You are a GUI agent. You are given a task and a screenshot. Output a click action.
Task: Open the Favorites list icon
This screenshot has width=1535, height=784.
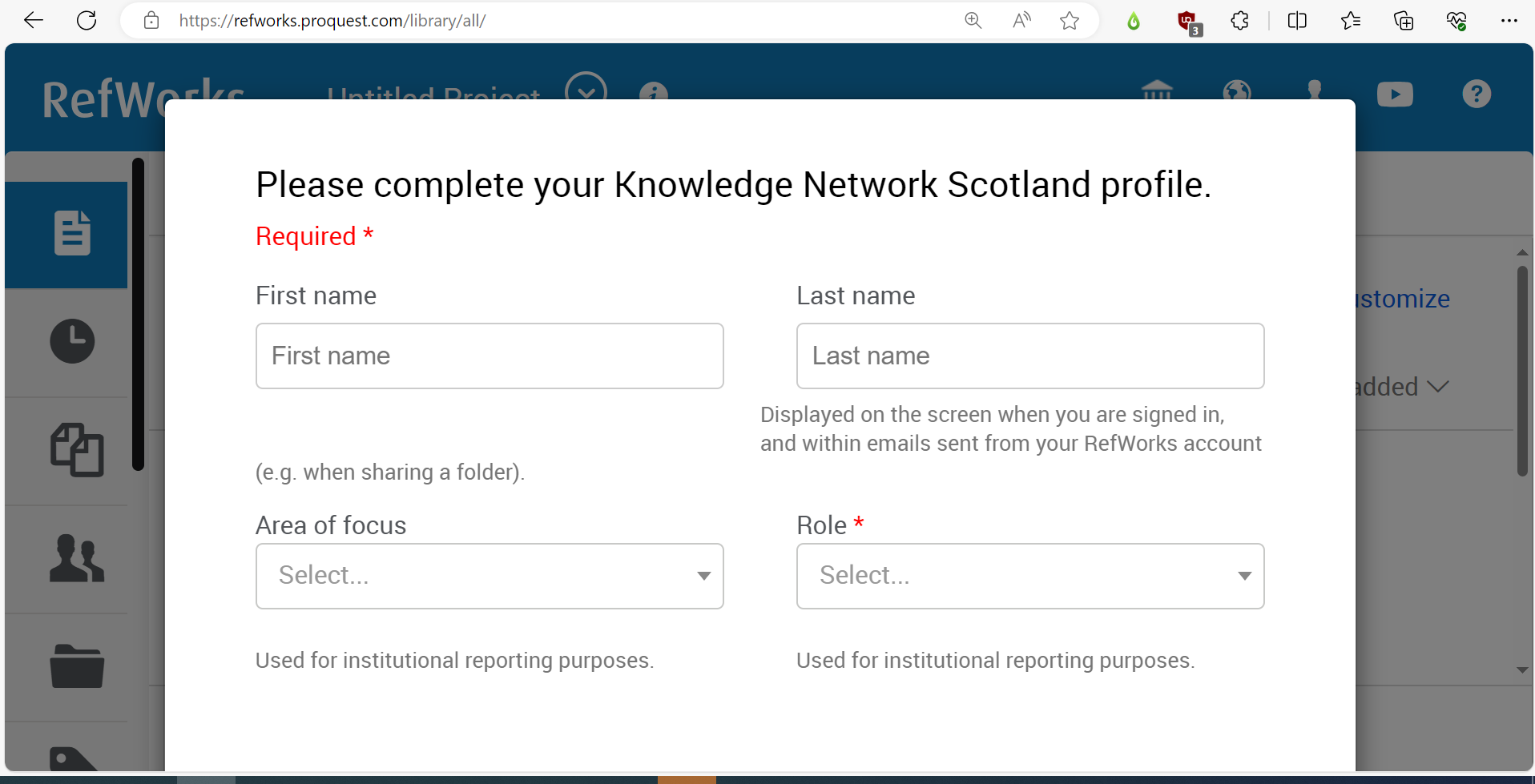(1351, 21)
